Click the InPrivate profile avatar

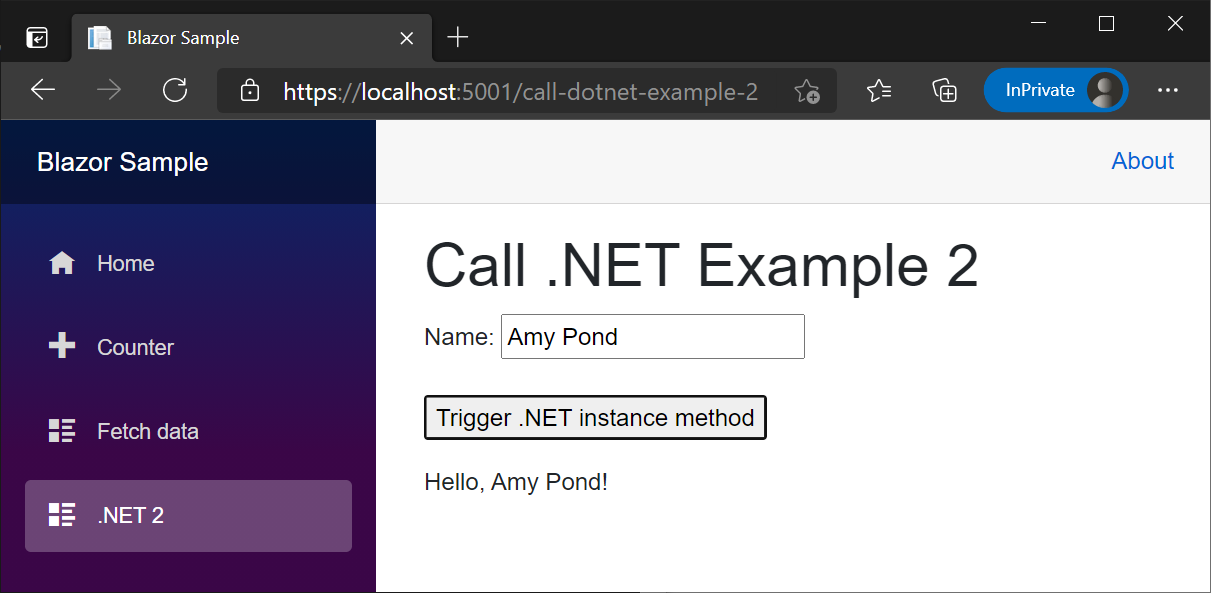pos(1104,90)
